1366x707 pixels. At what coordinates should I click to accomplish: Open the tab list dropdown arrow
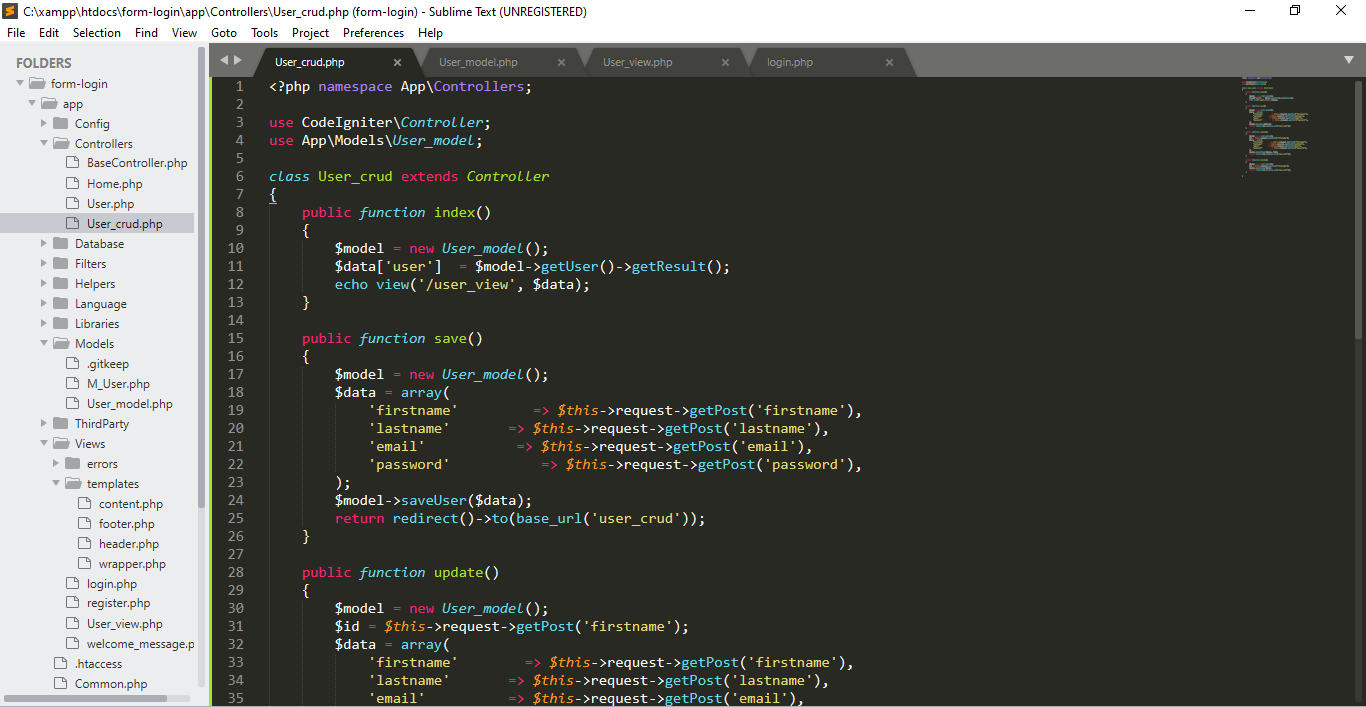pos(1349,61)
